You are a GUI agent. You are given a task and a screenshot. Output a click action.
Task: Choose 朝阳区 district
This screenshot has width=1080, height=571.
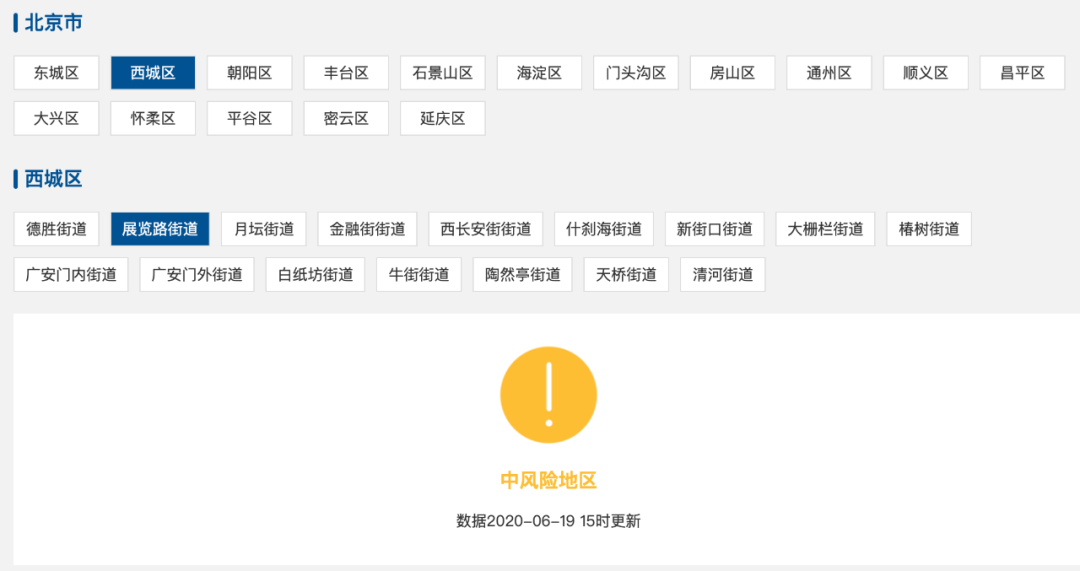pos(249,73)
